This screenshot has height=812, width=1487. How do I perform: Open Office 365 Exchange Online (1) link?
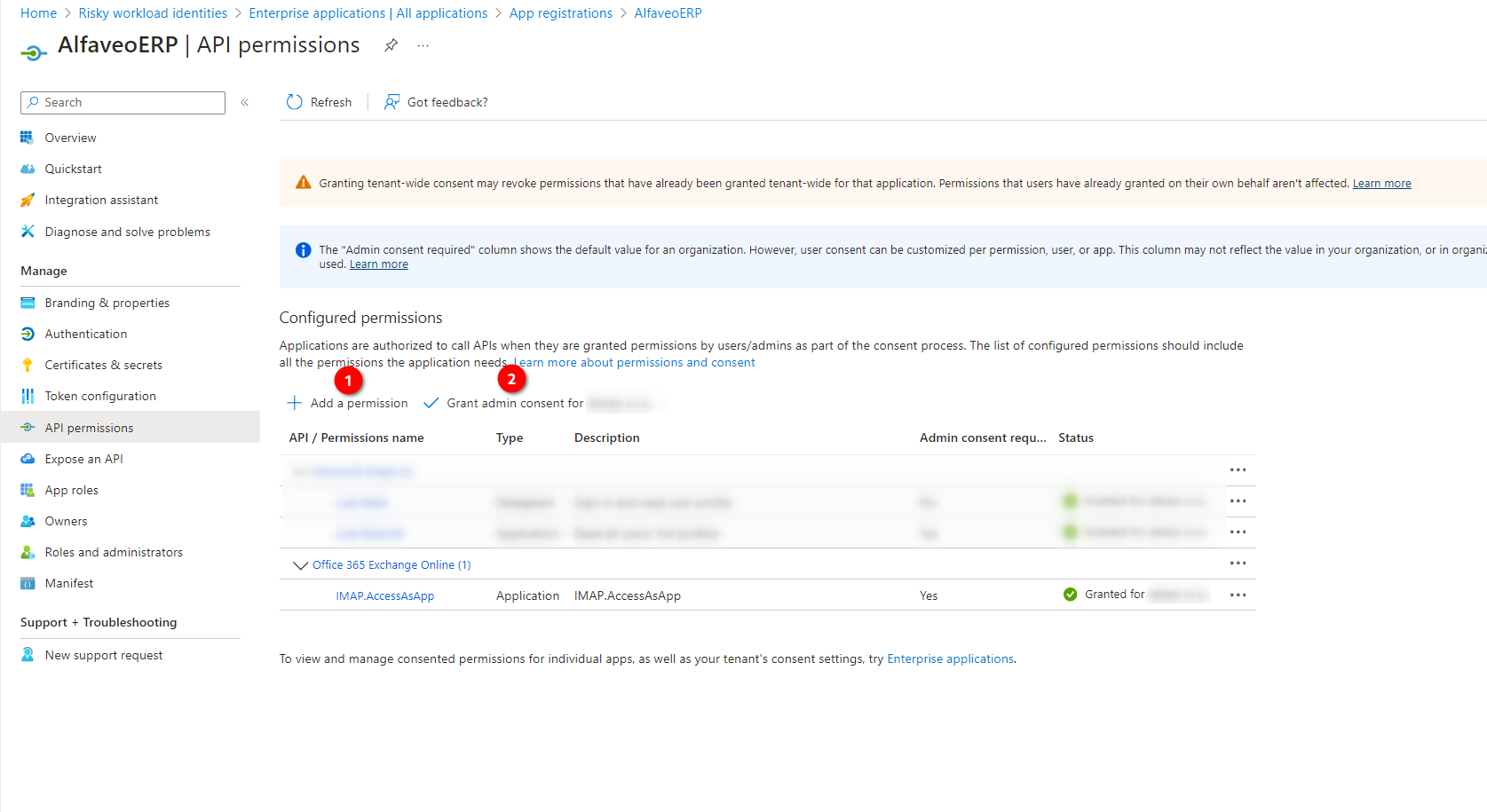392,565
